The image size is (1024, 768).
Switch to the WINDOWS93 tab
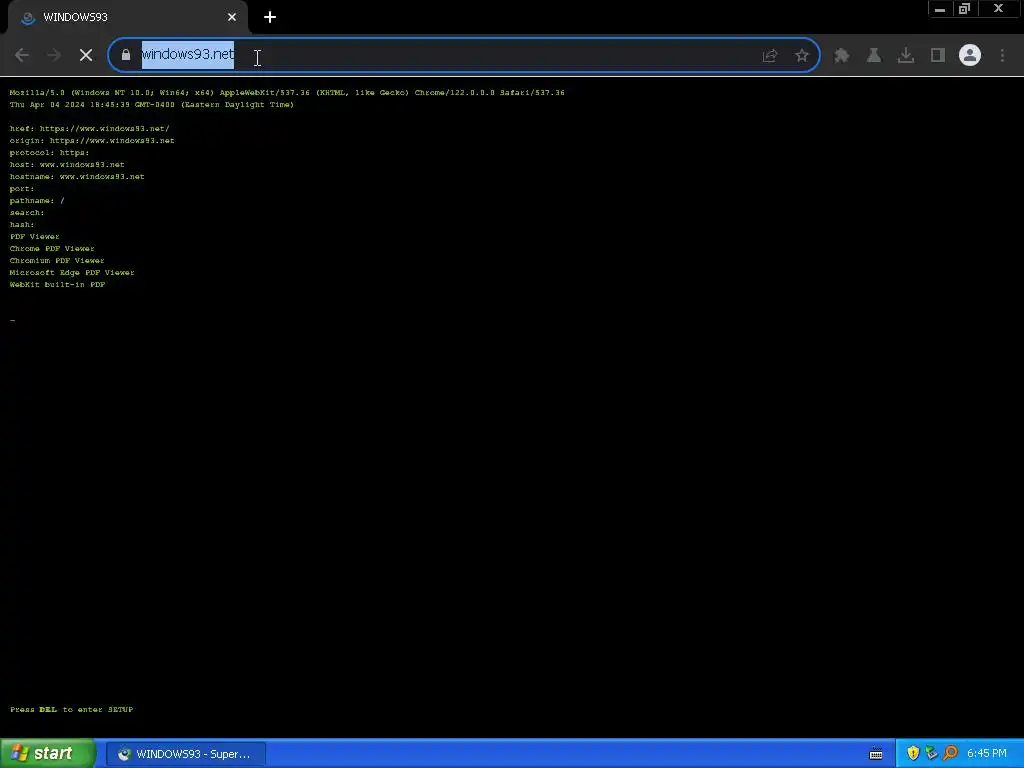tap(127, 18)
